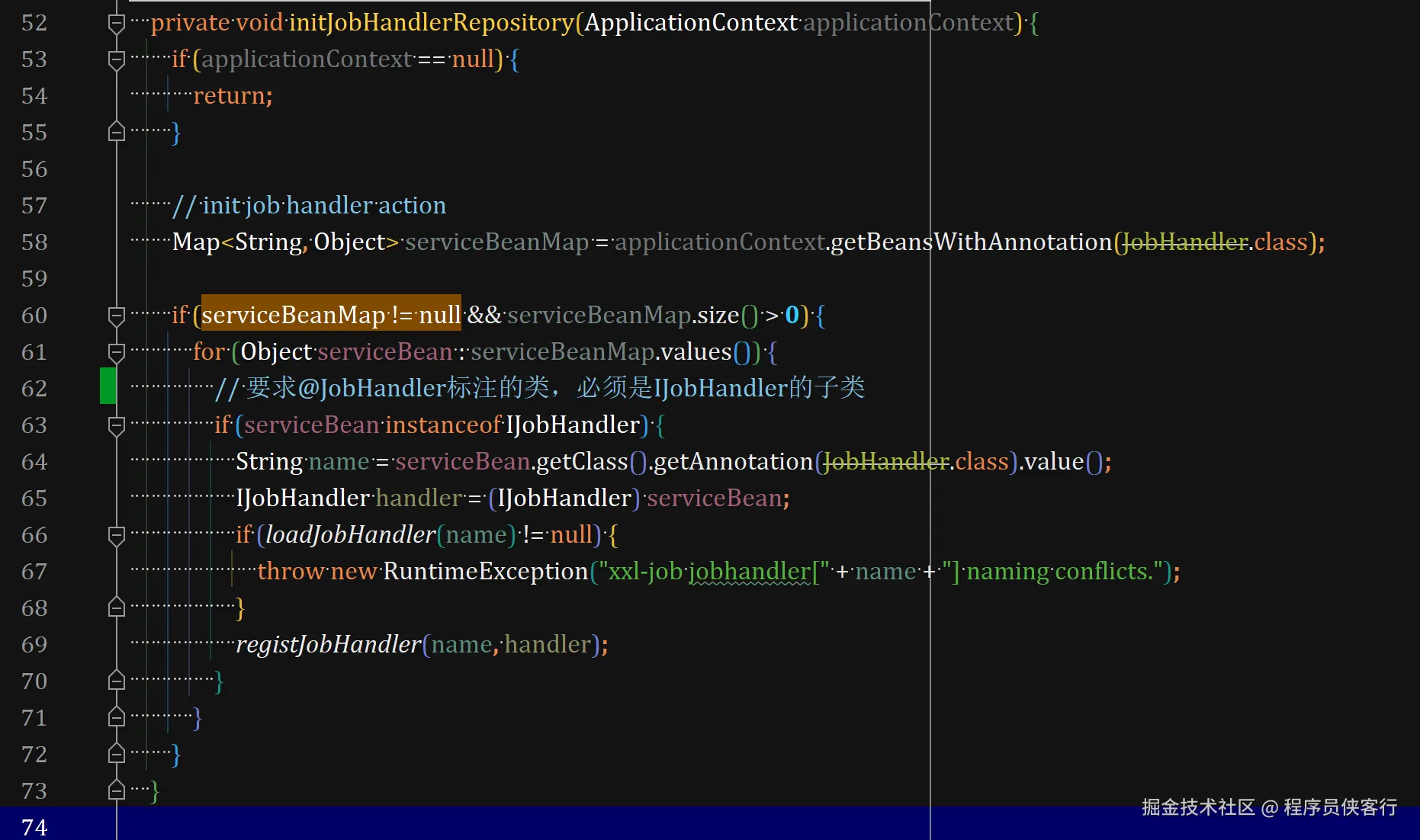Click line number 58 in the gutter
Screen dimensions: 1420x840
[x=34, y=242]
